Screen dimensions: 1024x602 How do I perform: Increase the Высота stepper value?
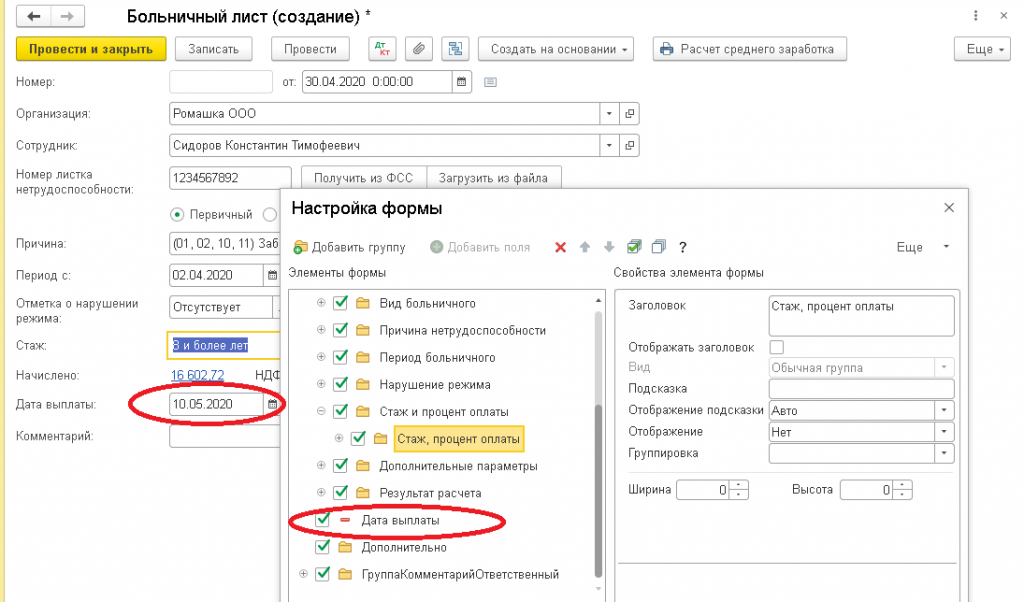pyautogui.click(x=903, y=485)
